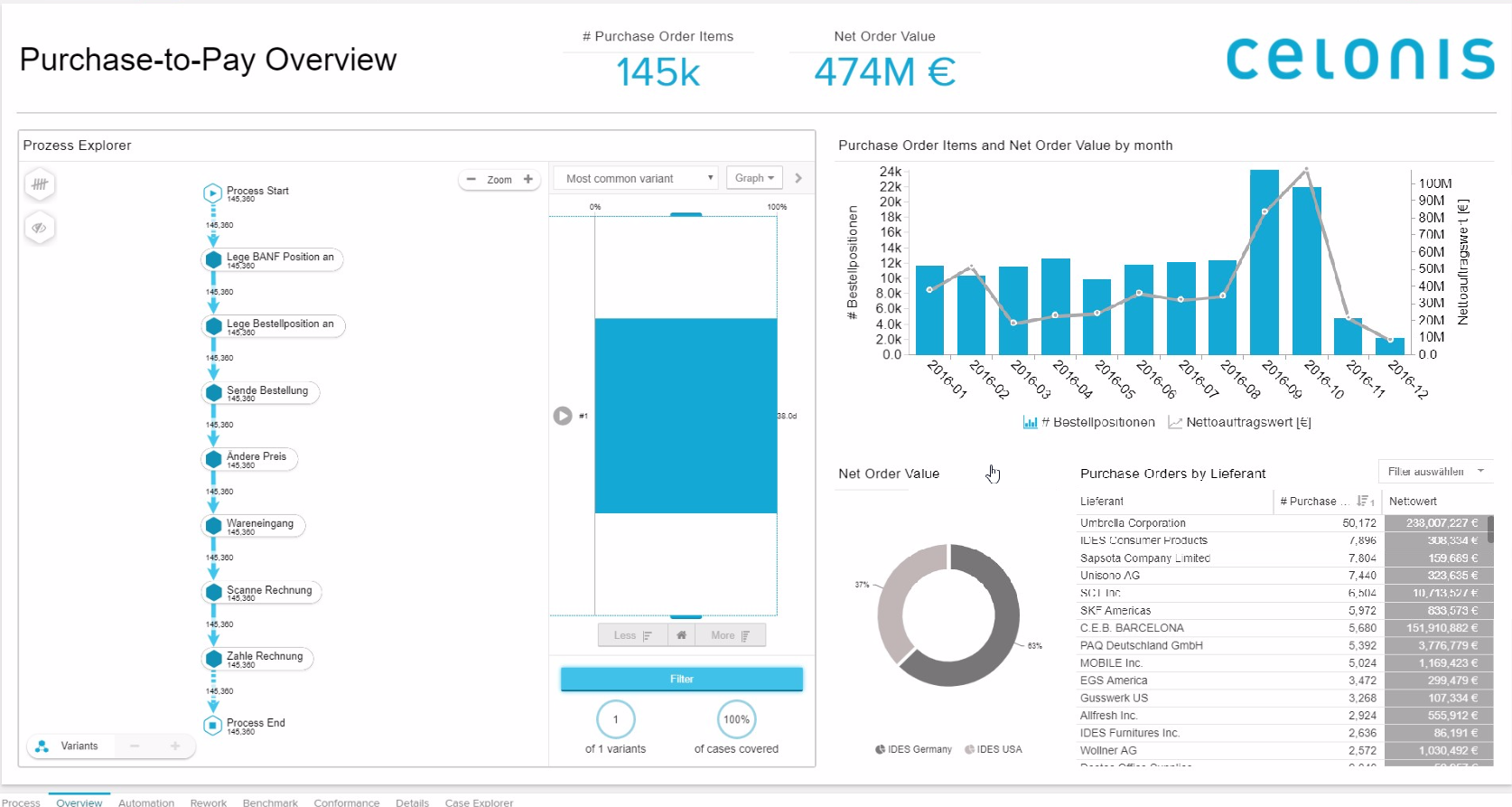Select the Lege Bestellposition an hexagon node
1512x807 pixels.
pyautogui.click(x=213, y=326)
